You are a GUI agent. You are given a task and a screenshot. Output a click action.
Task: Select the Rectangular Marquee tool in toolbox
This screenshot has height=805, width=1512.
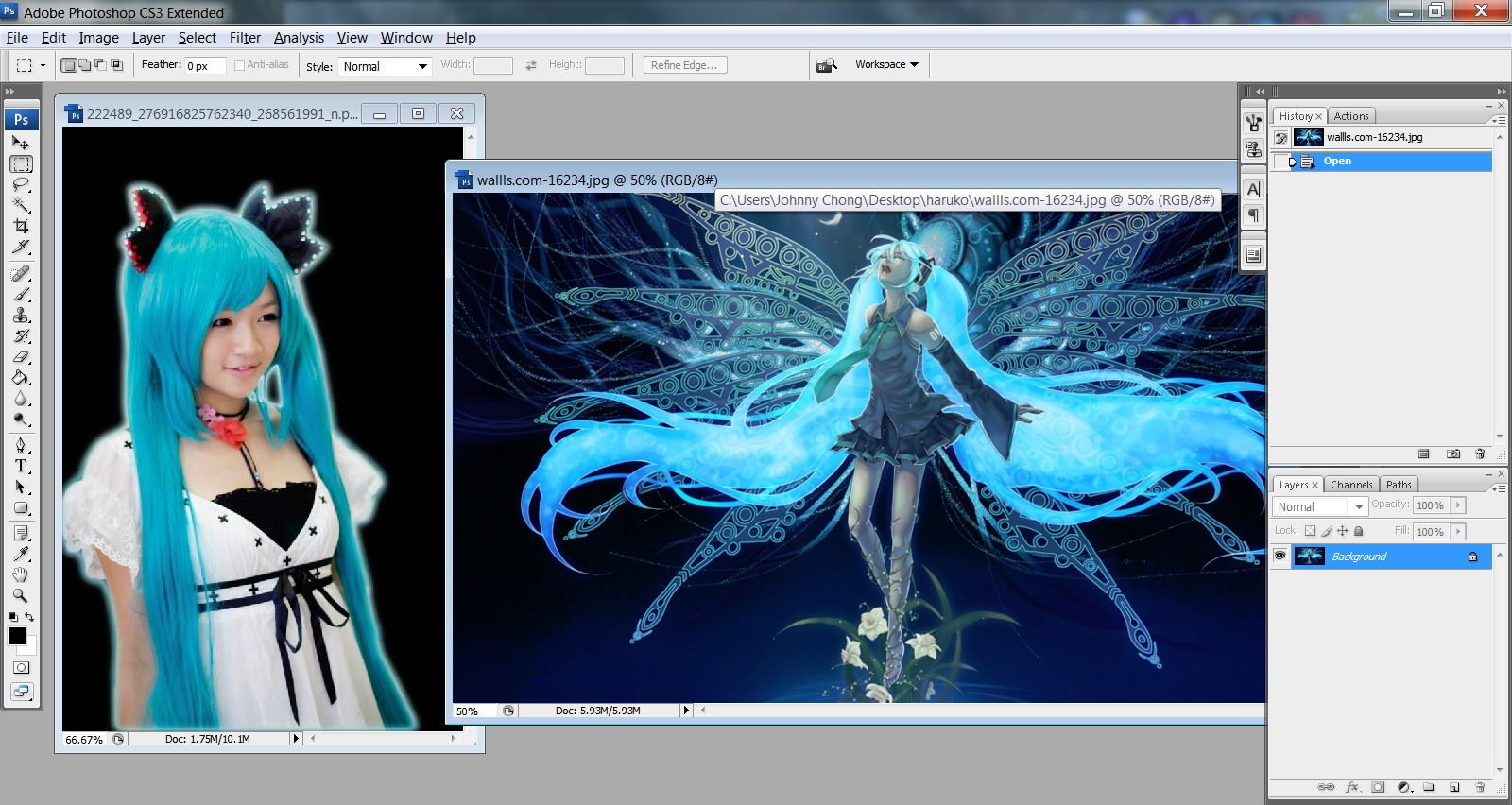(x=21, y=163)
